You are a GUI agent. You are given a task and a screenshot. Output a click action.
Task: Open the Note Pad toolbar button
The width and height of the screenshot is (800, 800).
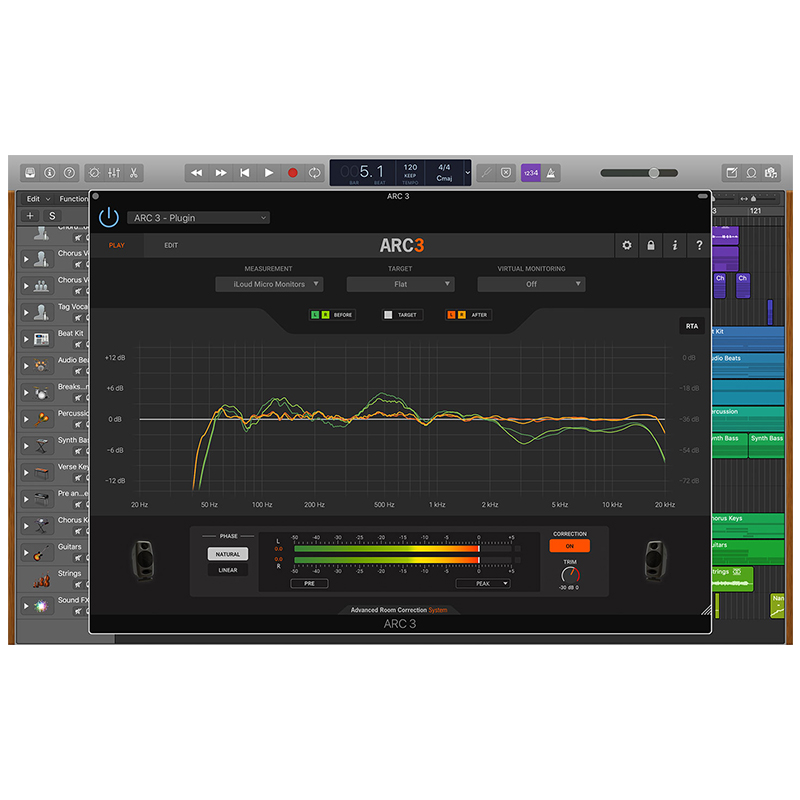click(x=732, y=173)
